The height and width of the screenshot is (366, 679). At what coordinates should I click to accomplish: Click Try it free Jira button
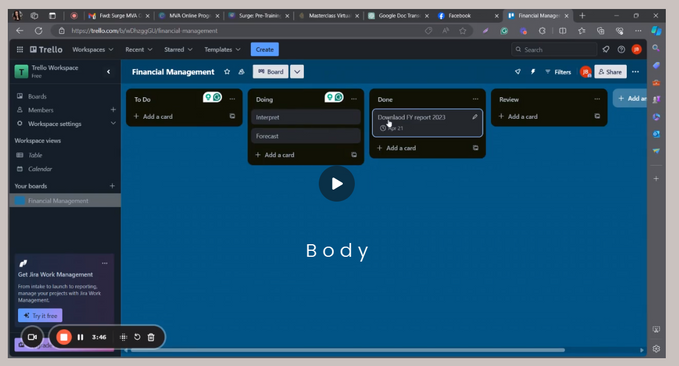tap(40, 315)
